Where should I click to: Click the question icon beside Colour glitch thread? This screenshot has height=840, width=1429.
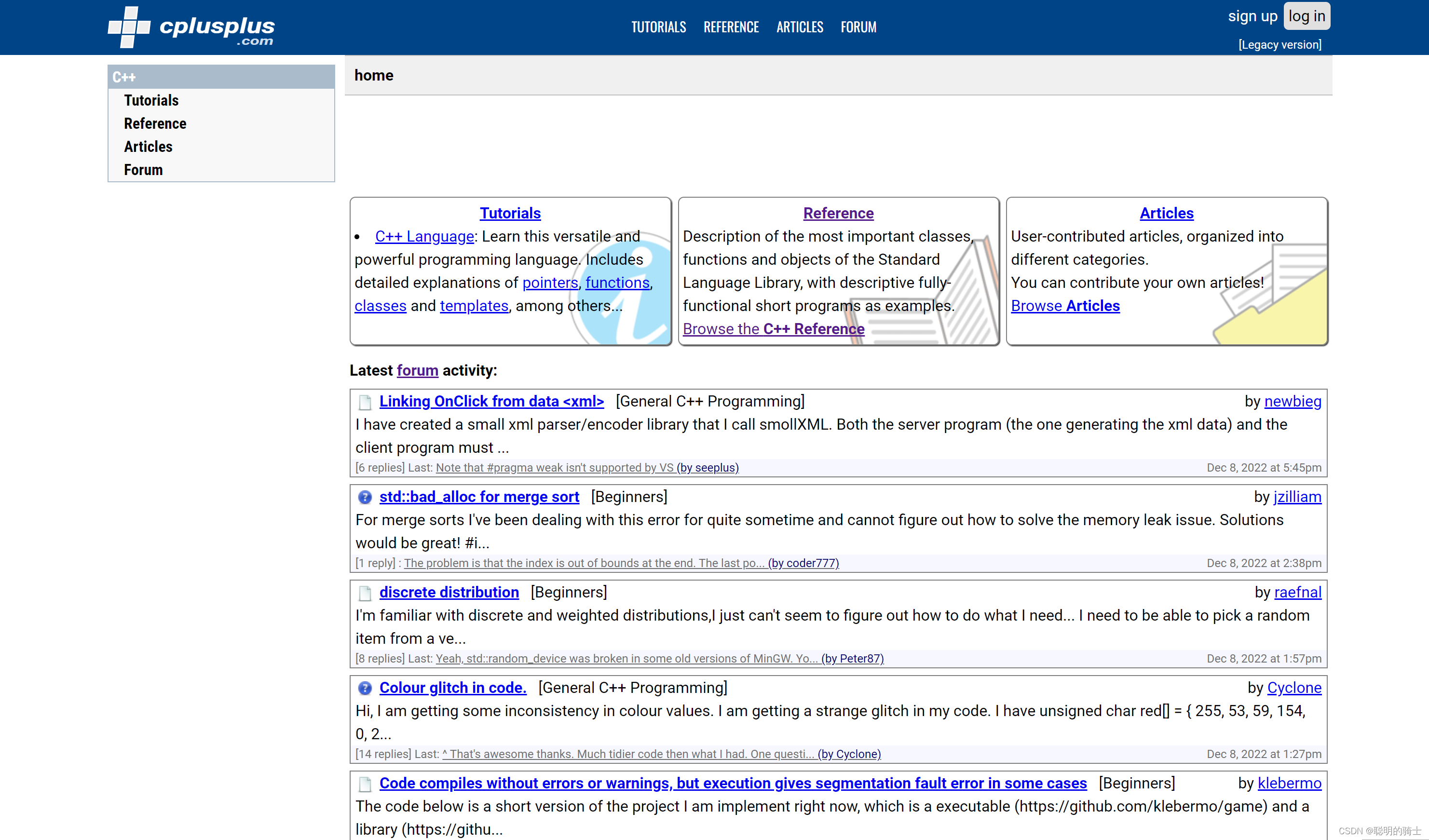coord(365,688)
